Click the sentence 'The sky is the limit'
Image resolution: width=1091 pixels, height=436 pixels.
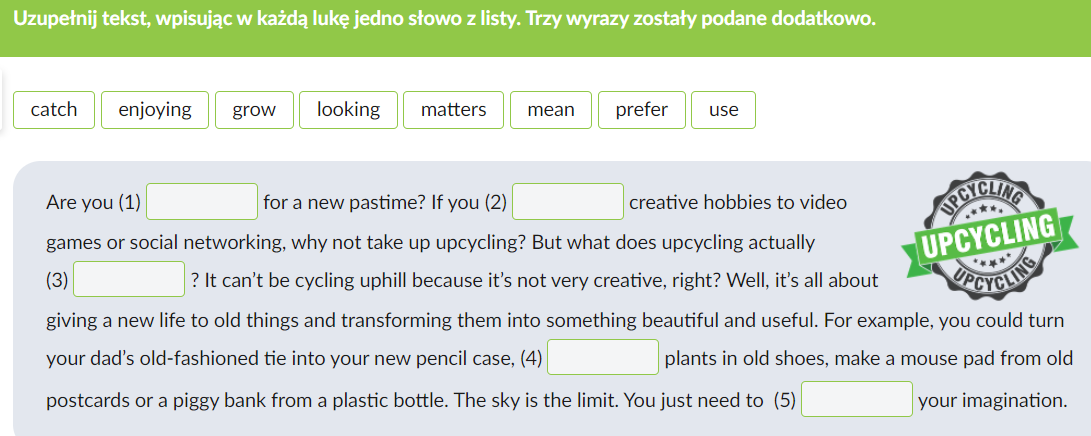click(x=539, y=400)
